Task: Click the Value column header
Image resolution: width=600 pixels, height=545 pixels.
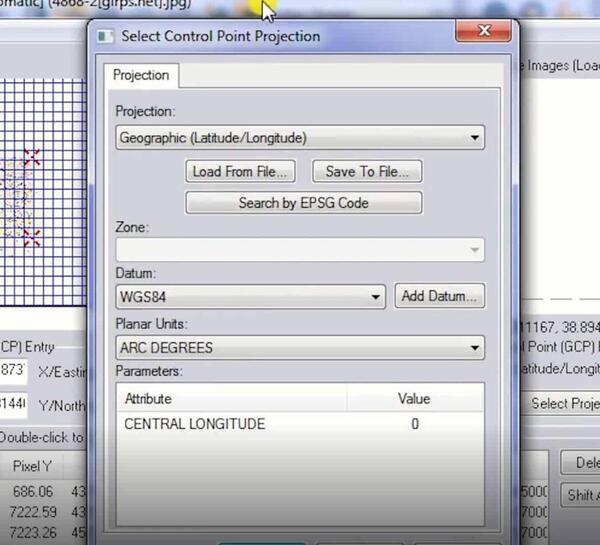Action: pyautogui.click(x=415, y=399)
